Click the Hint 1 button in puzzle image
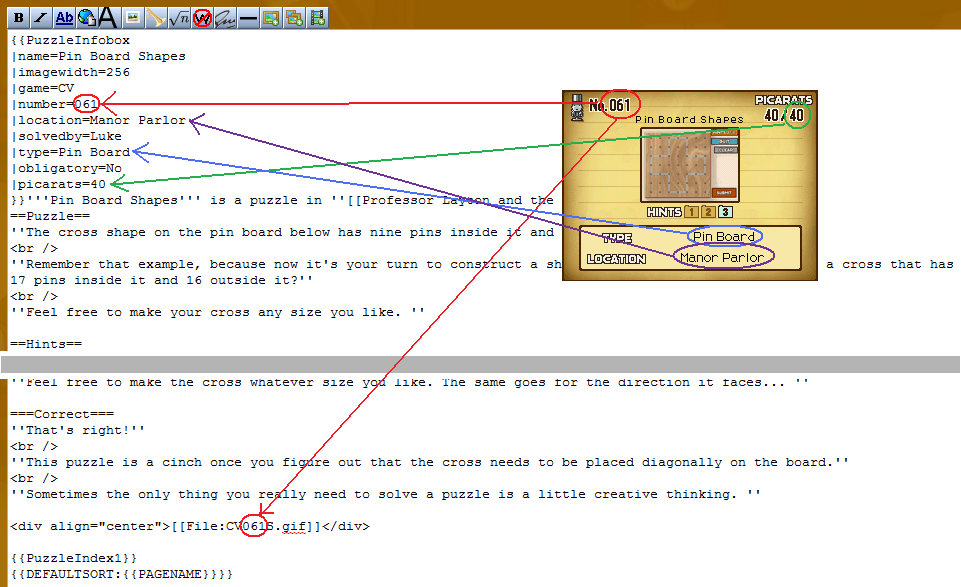961x587 pixels. pyautogui.click(x=691, y=212)
